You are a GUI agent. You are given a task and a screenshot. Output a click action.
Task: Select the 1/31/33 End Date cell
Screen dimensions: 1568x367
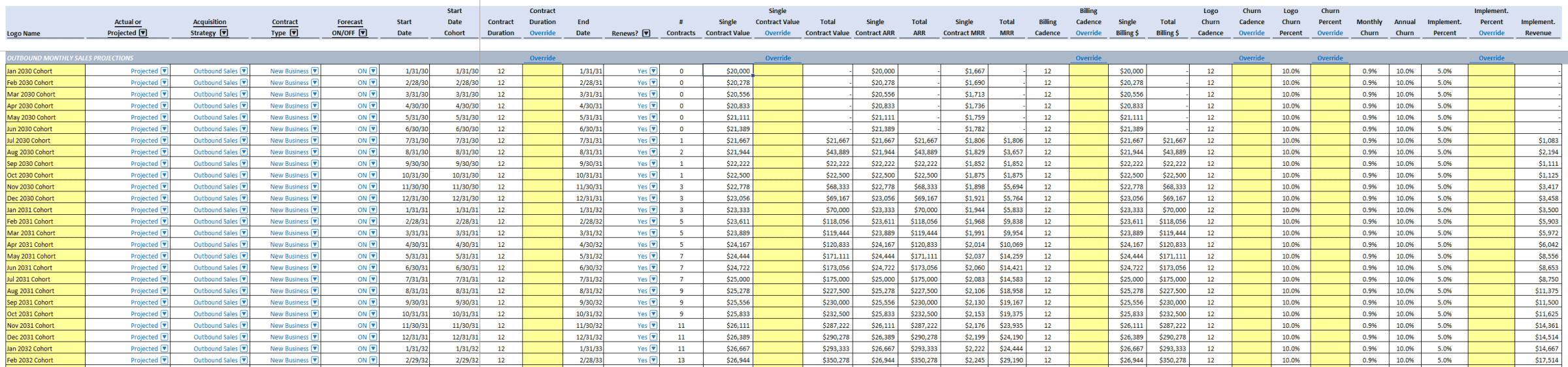(x=583, y=349)
